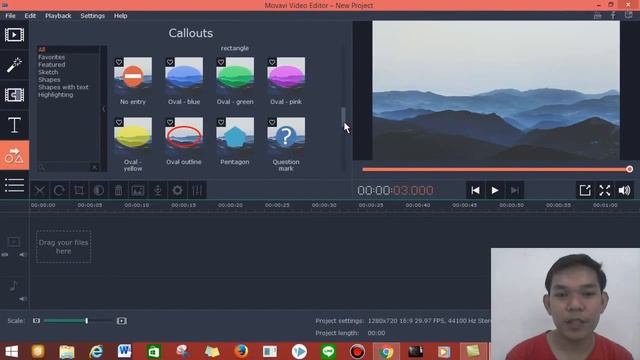This screenshot has height=360, width=640.
Task: Open the Edit menu
Action: point(30,16)
